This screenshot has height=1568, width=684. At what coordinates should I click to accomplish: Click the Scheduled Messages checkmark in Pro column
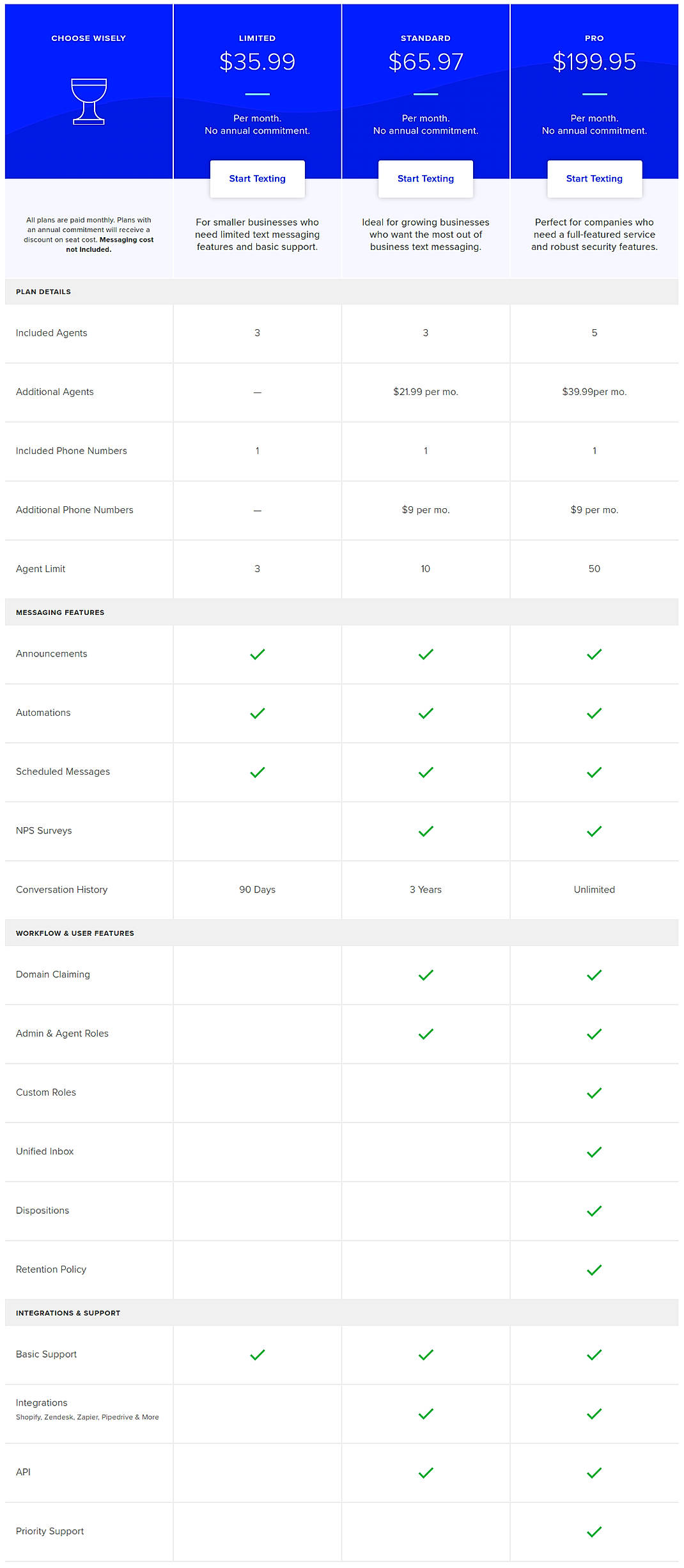pos(595,772)
